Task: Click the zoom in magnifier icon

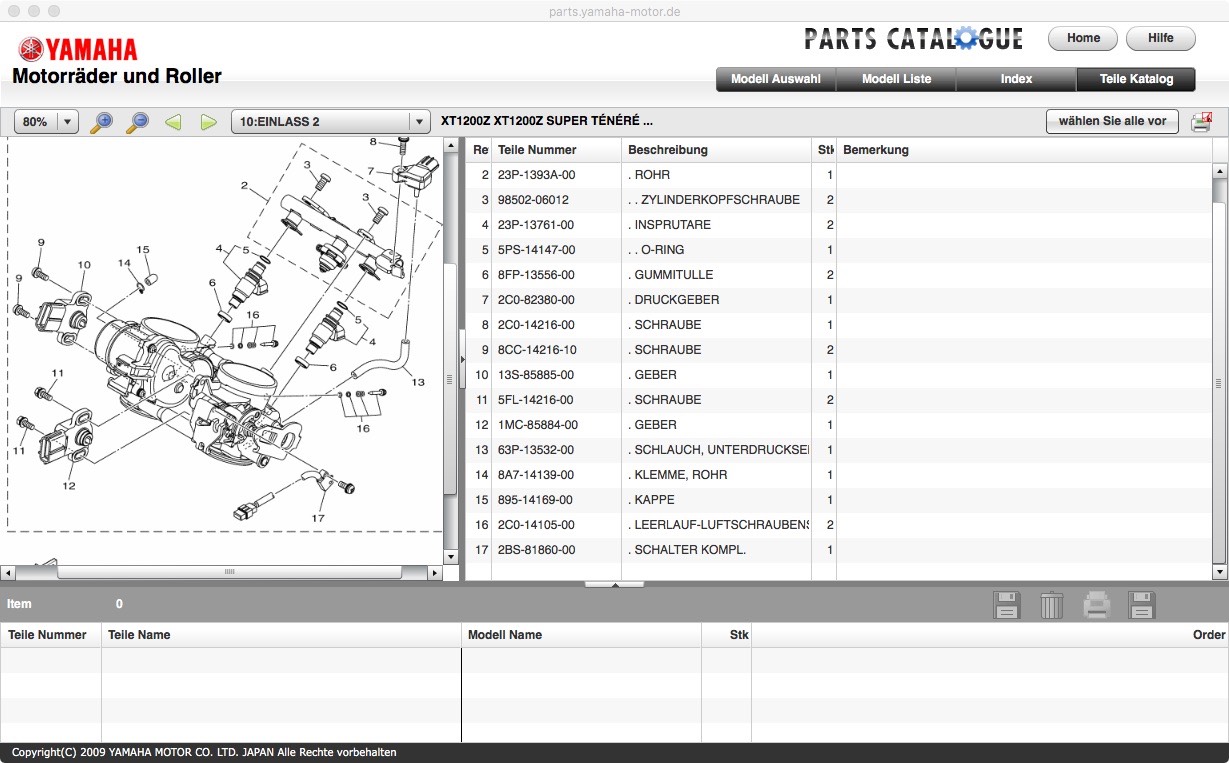Action: click(101, 122)
